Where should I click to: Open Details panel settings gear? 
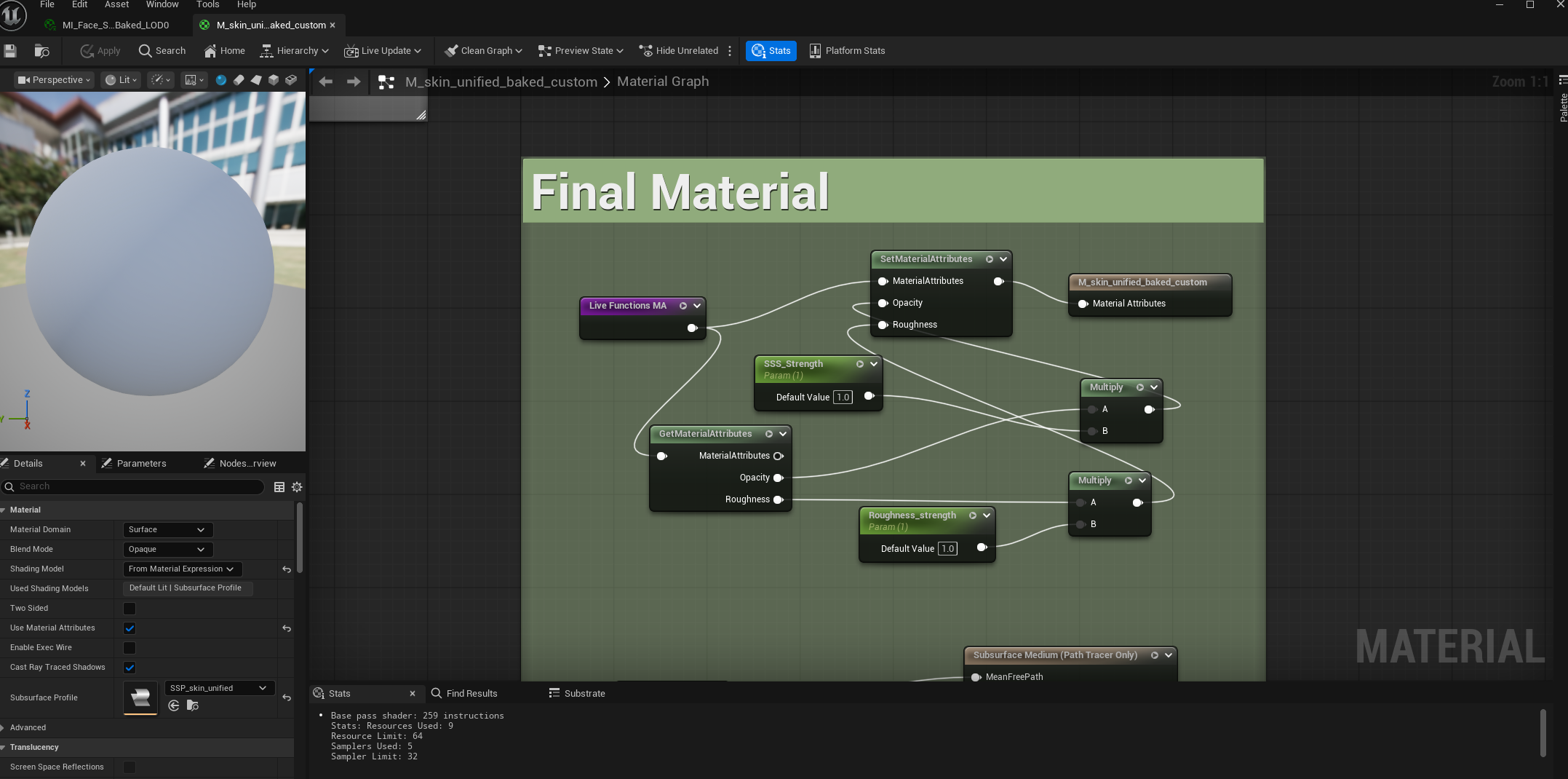coord(297,487)
